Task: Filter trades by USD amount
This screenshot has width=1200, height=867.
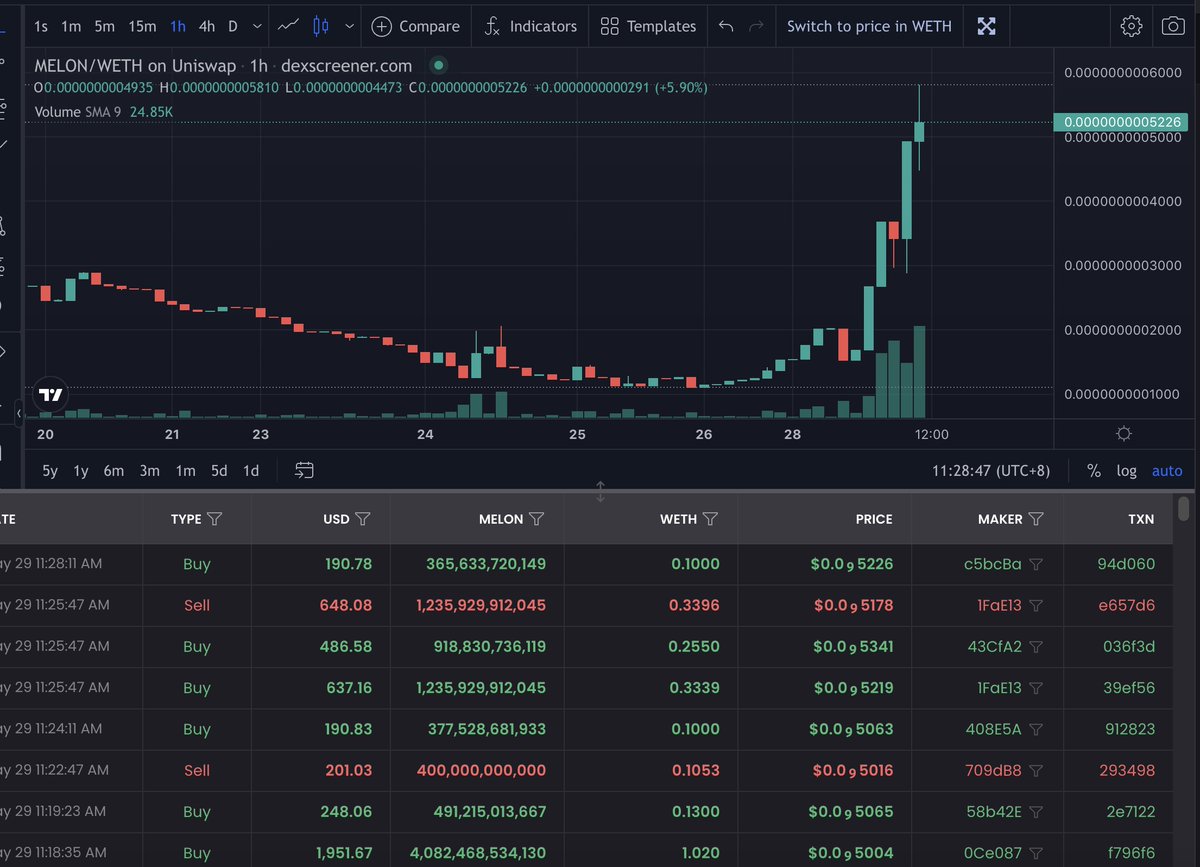Action: 363,519
